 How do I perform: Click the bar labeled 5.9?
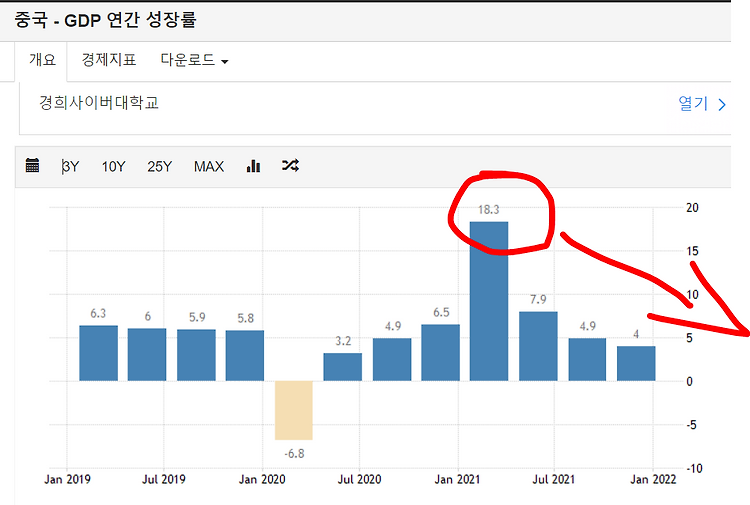coord(196,355)
